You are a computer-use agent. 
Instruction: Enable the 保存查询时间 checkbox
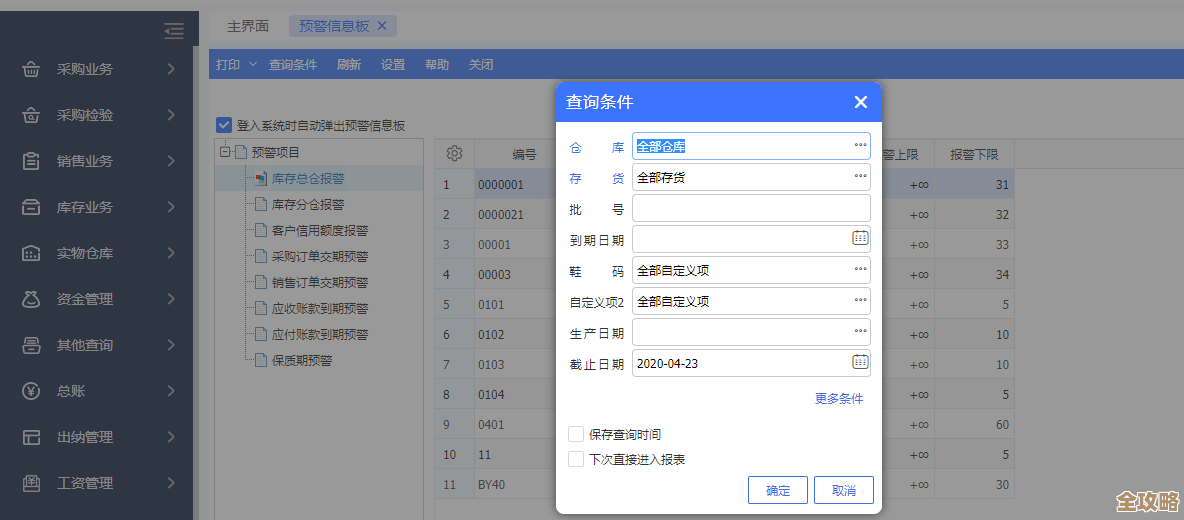coord(576,434)
